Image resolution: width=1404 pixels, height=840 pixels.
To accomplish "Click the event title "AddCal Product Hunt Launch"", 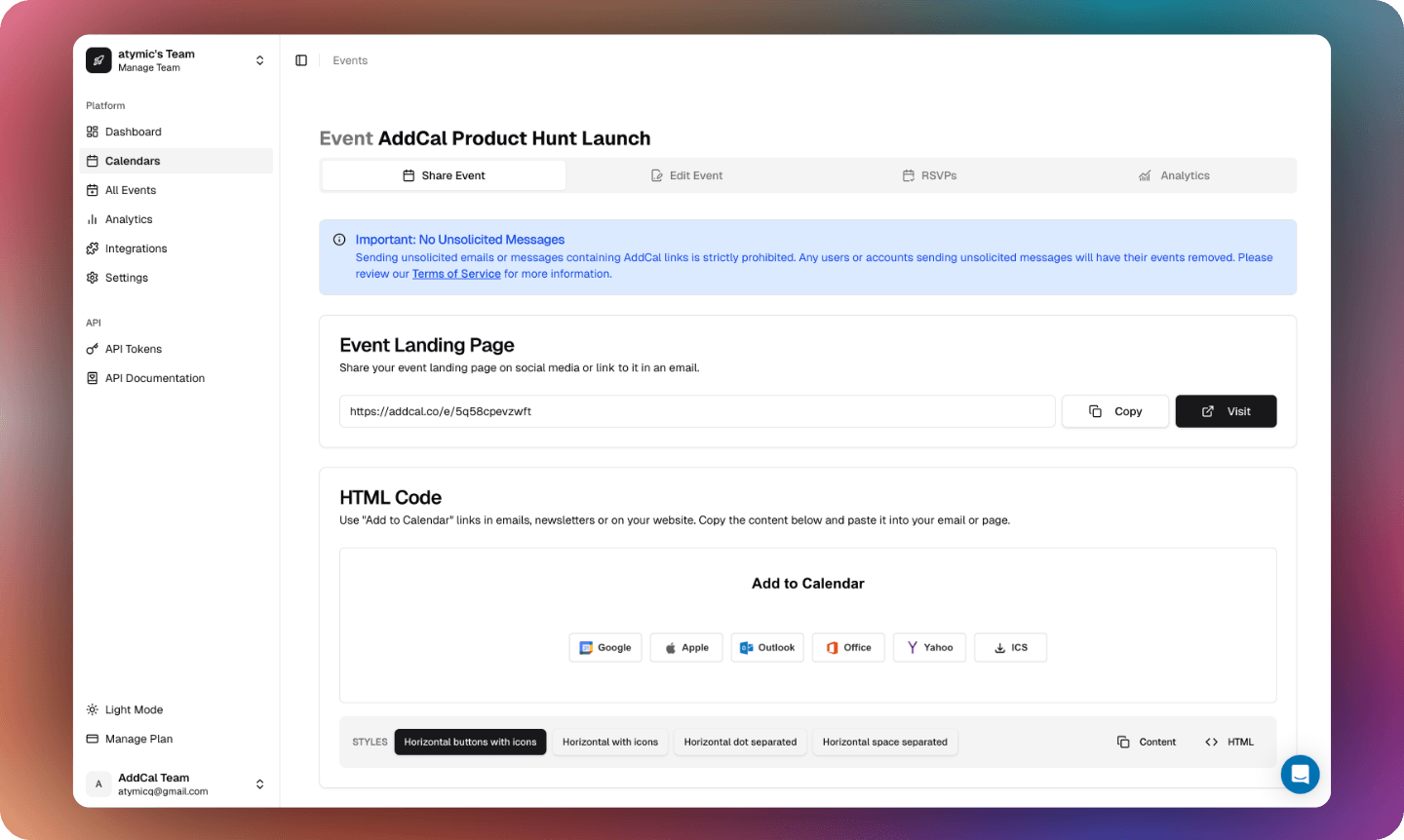I will point(514,138).
